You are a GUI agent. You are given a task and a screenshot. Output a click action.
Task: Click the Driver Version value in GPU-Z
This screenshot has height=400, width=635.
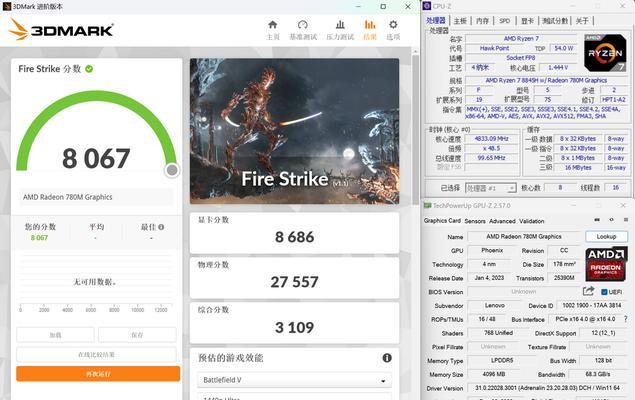[547, 388]
